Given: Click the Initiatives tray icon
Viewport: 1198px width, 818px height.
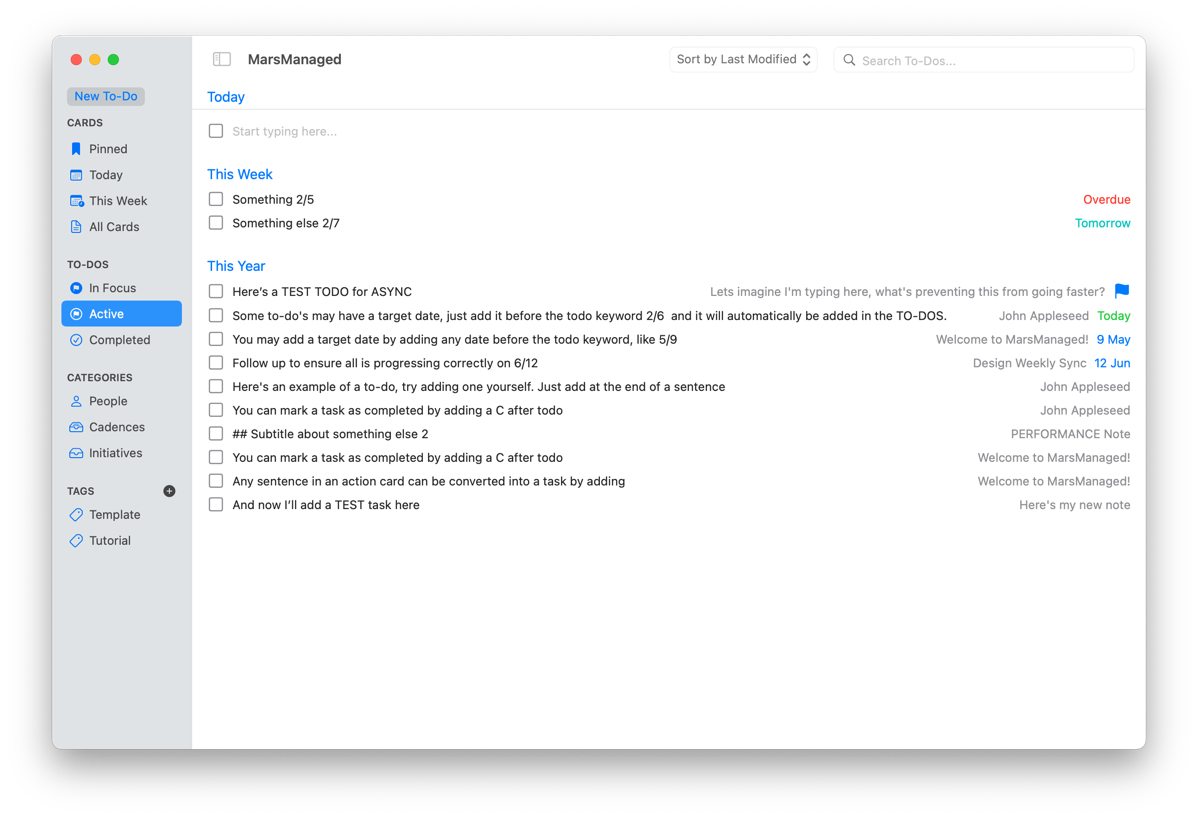Looking at the screenshot, I should pos(76,453).
